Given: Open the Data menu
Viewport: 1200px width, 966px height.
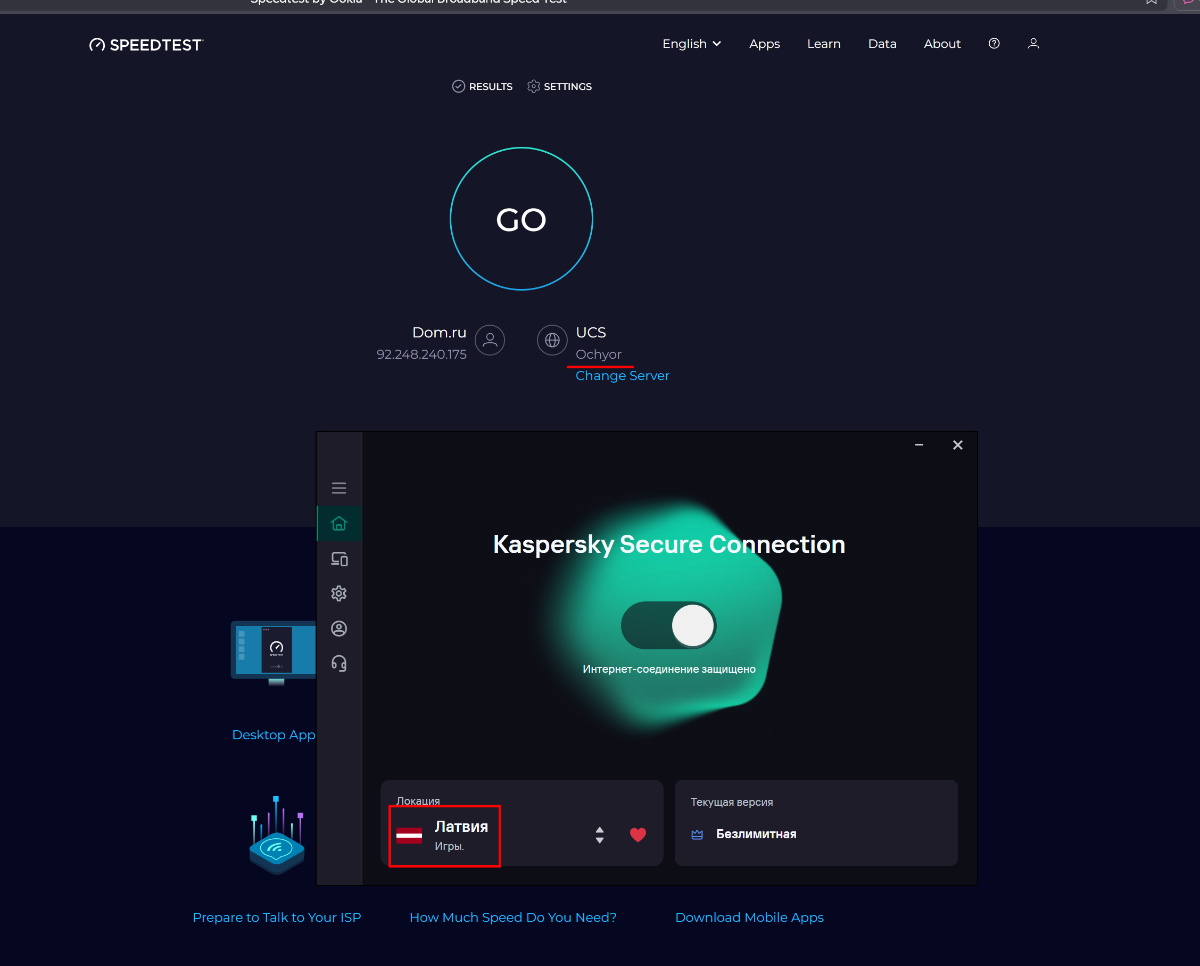Looking at the screenshot, I should [x=882, y=44].
